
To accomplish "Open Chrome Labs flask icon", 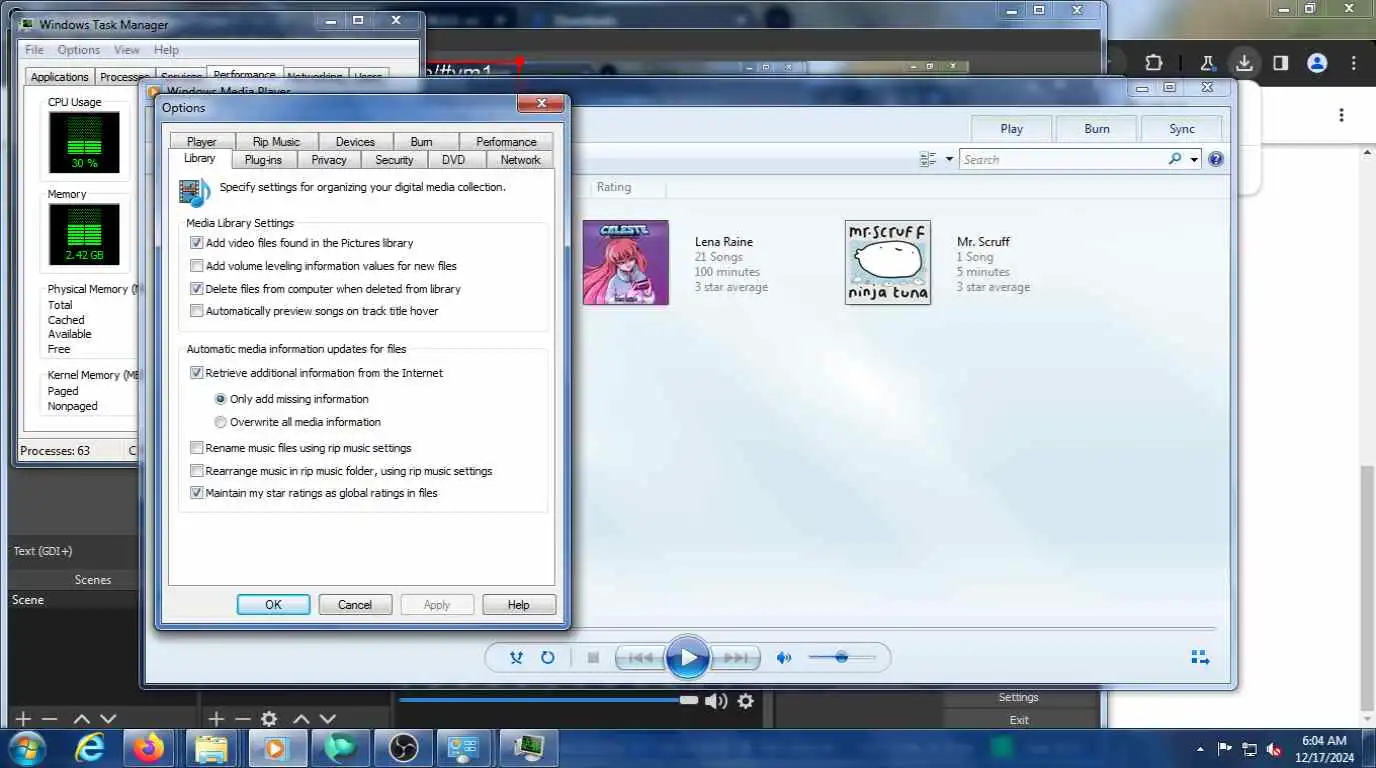I will [1207, 63].
